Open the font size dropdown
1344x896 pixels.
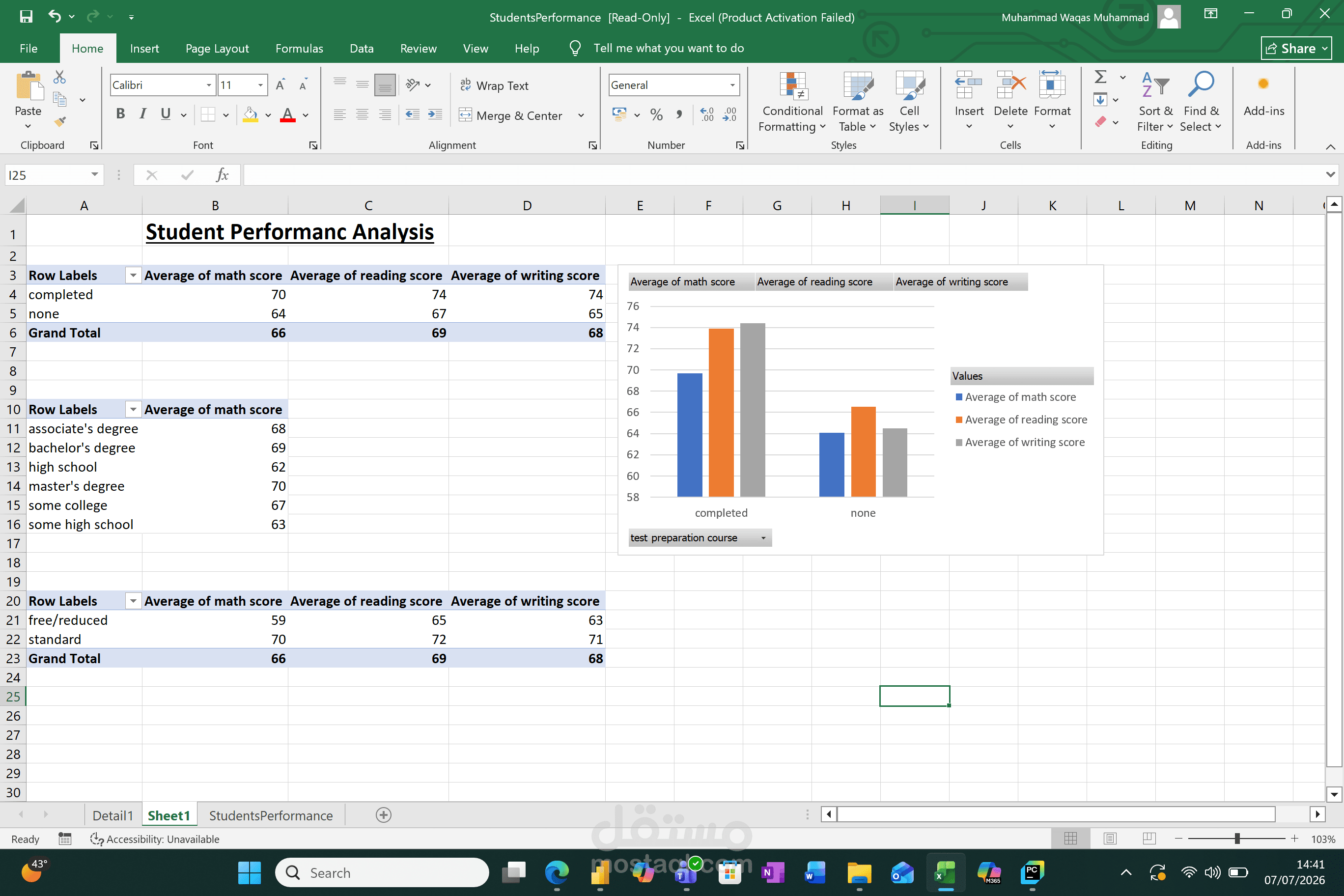coord(260,85)
